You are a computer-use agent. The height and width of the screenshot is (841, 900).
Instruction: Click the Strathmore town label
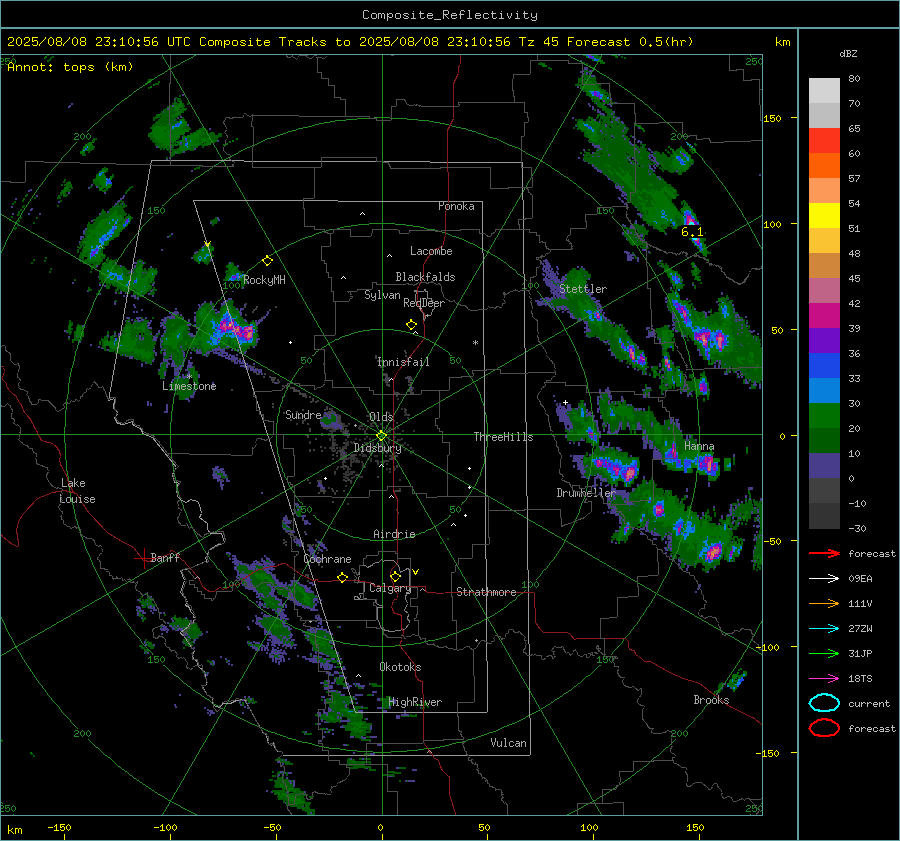tap(486, 592)
